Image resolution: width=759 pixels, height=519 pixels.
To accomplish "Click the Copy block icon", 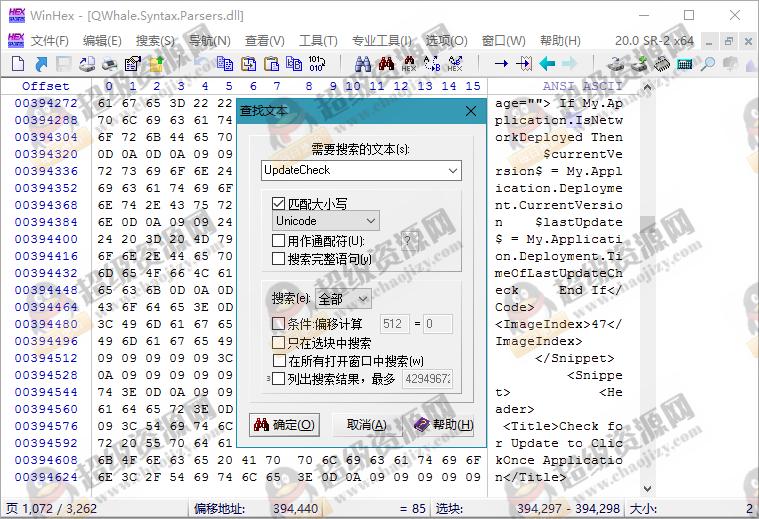I will 225,63.
